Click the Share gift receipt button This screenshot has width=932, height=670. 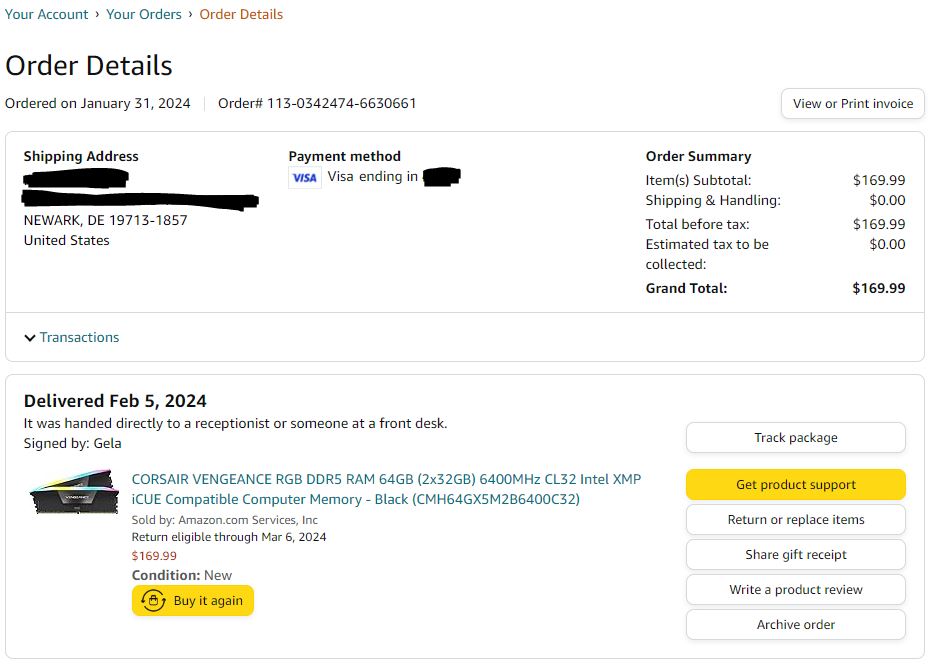(795, 555)
